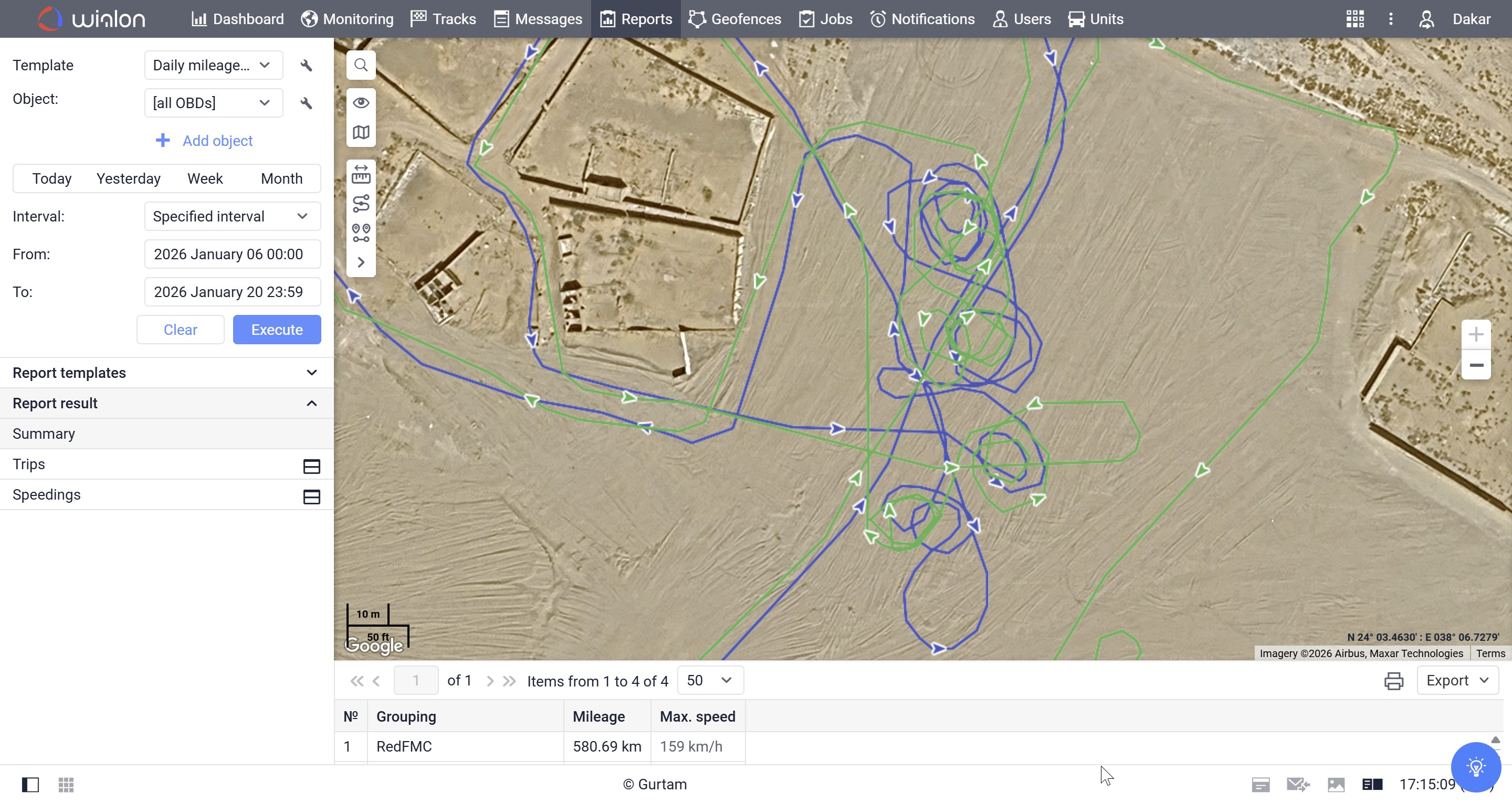
Task: Expand the collapsed map tools panel chevron
Action: tap(360, 262)
